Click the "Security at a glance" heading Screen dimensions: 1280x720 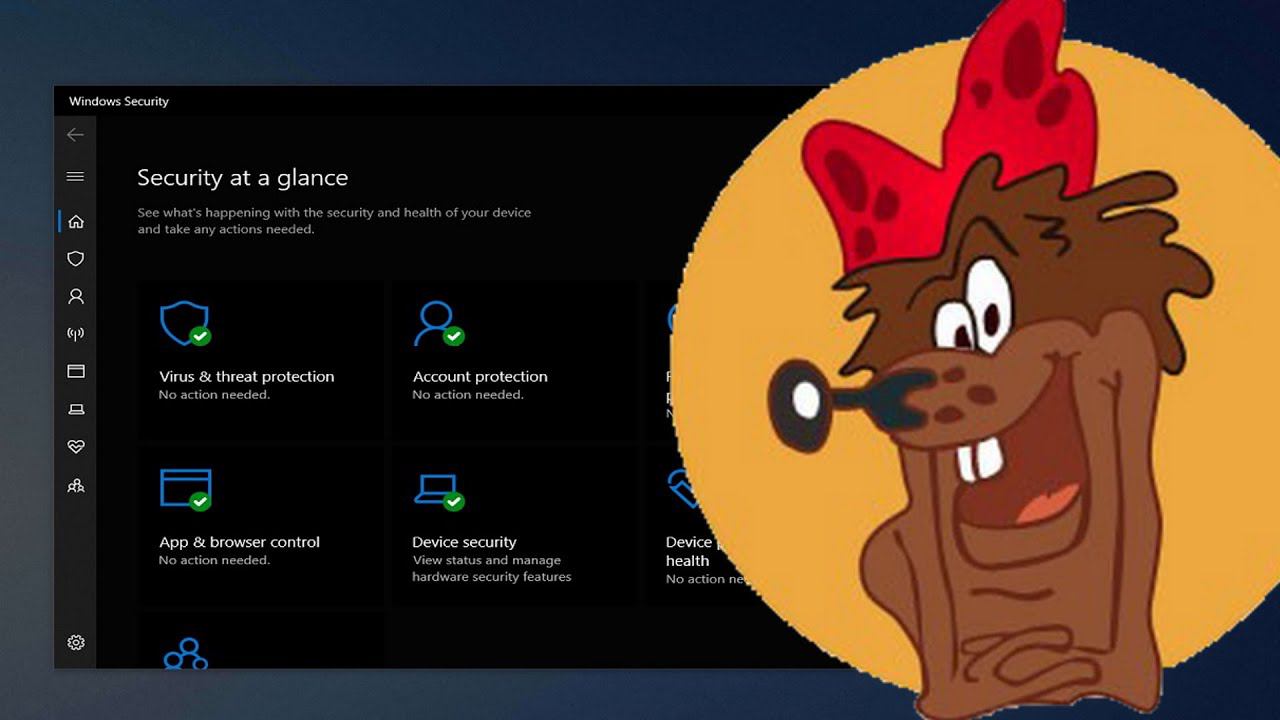(243, 178)
